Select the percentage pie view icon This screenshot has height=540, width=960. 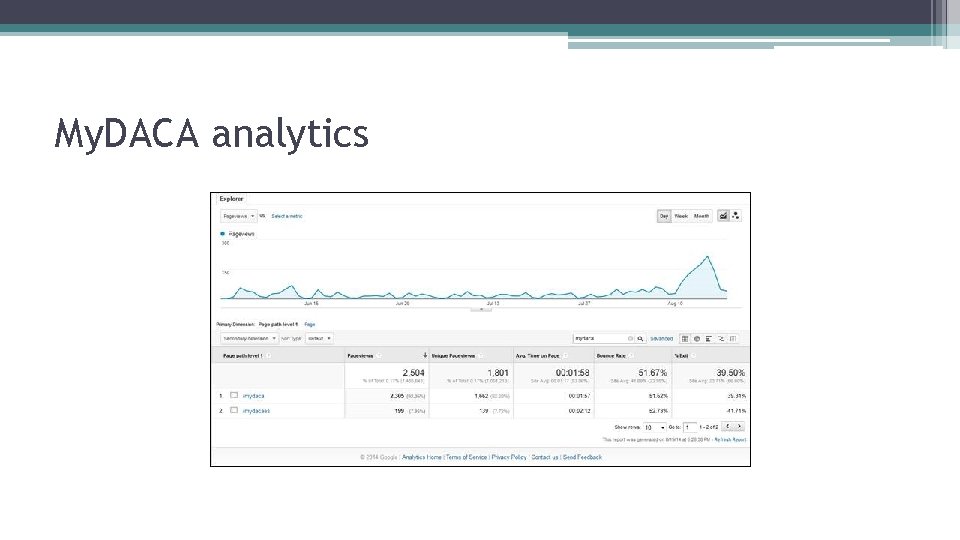pyautogui.click(x=697, y=339)
